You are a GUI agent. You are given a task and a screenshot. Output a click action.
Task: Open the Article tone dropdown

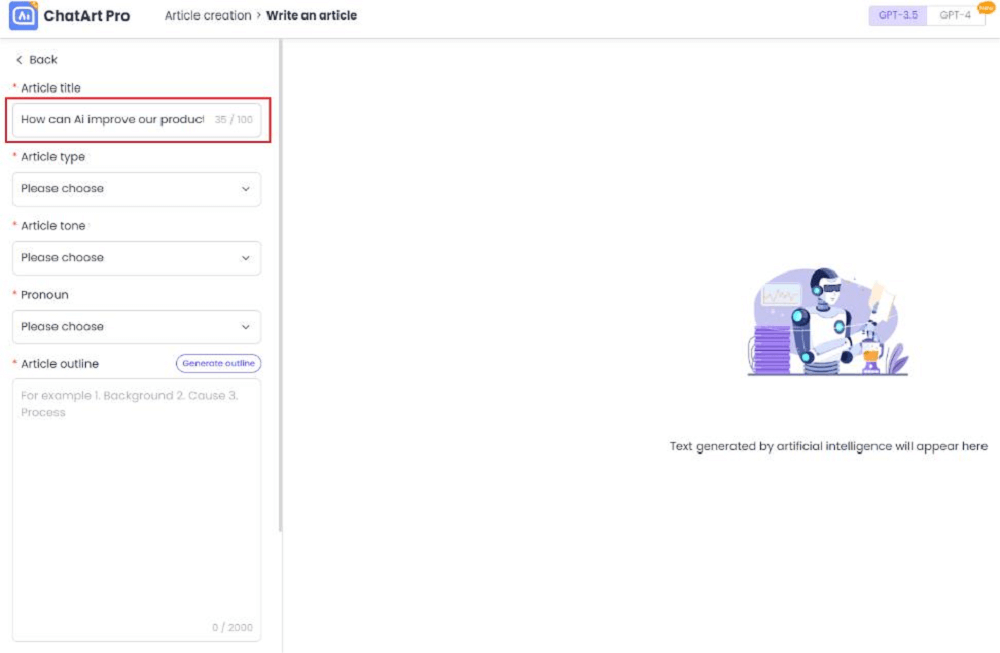136,258
